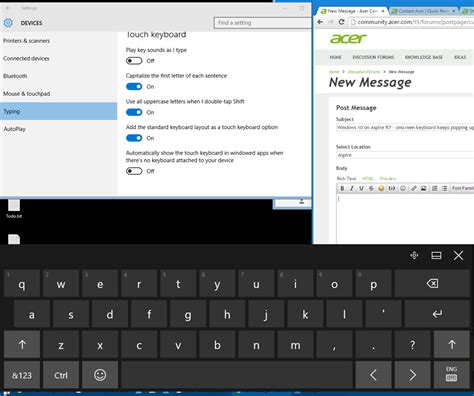The height and width of the screenshot is (396, 474).
Task: Tap the ENG keyboard language key
Action: point(452,375)
